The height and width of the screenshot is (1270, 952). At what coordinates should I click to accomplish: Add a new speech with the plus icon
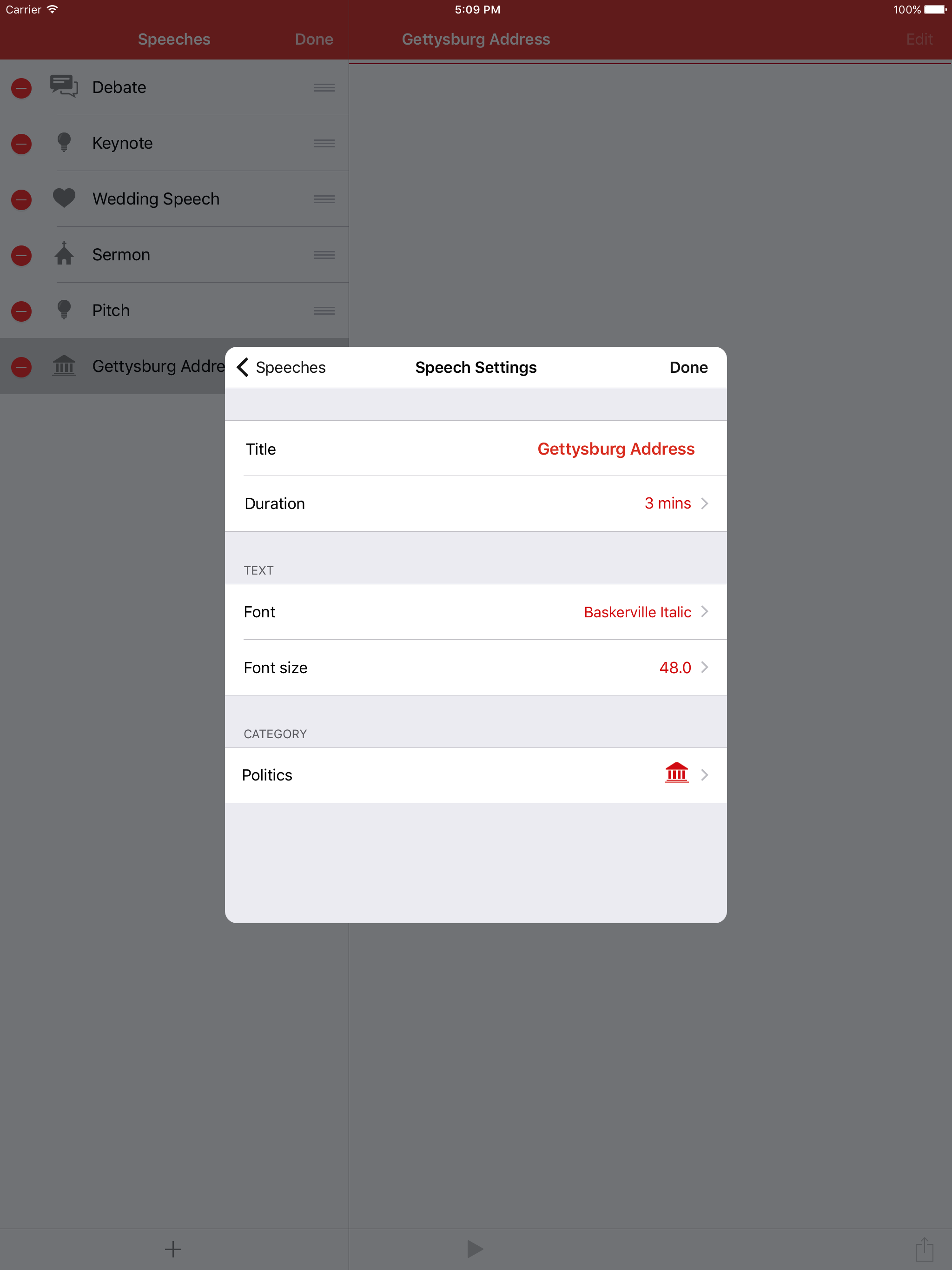click(x=173, y=1249)
